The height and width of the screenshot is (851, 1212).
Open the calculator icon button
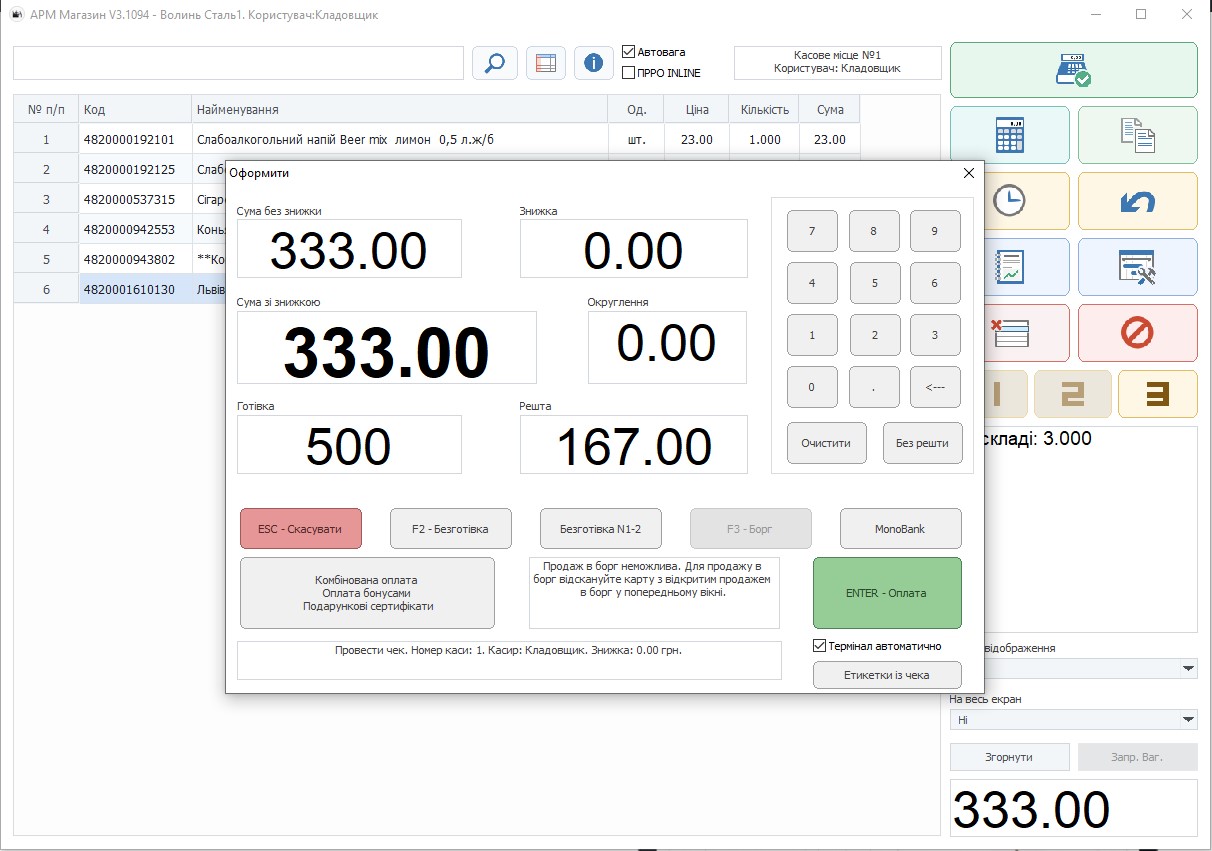click(x=1009, y=135)
